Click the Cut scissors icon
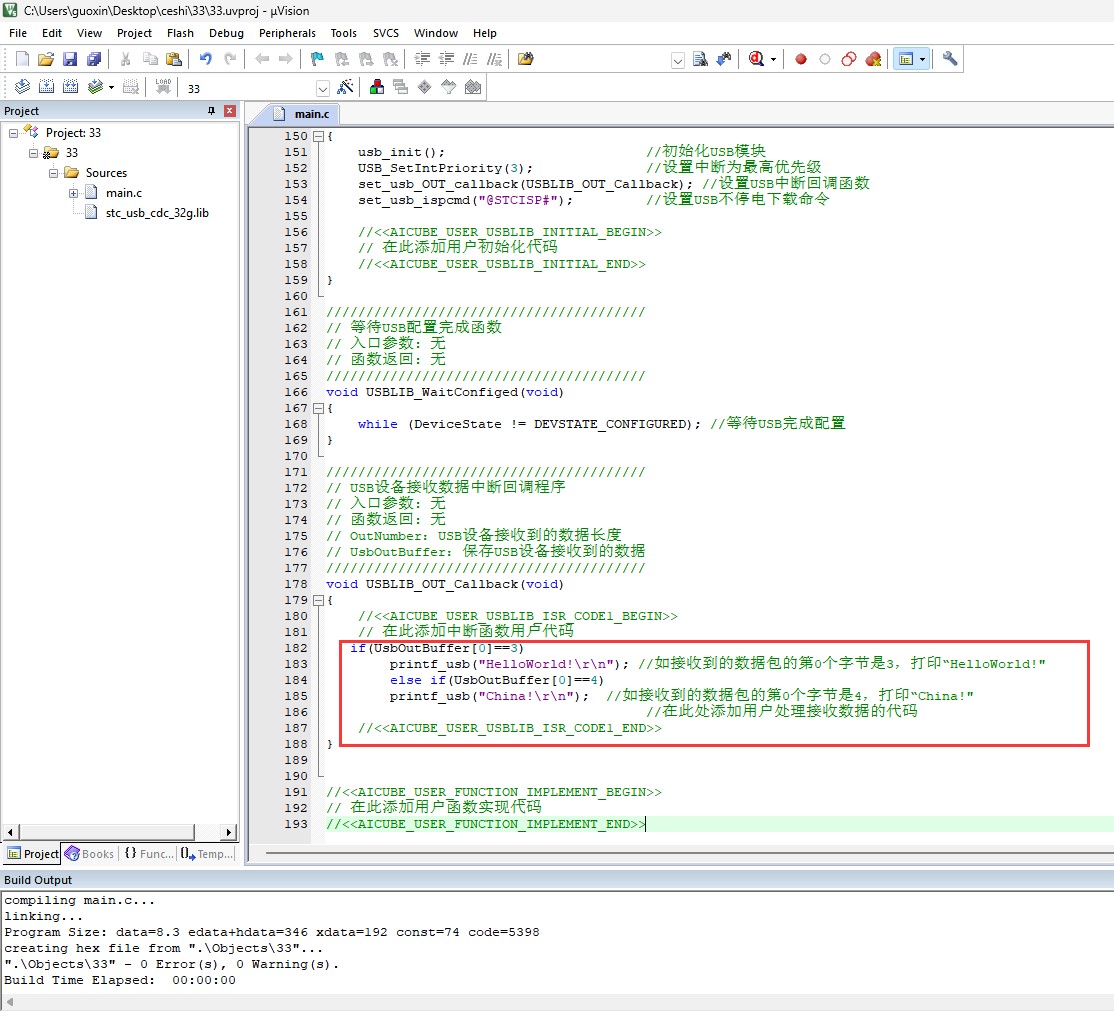The image size is (1114, 1012). coord(126,59)
